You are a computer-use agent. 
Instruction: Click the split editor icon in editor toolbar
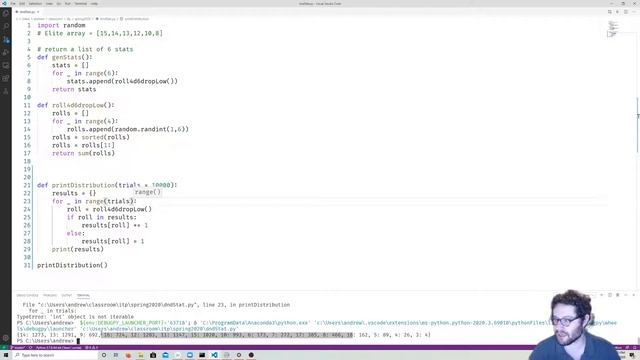[625, 12]
